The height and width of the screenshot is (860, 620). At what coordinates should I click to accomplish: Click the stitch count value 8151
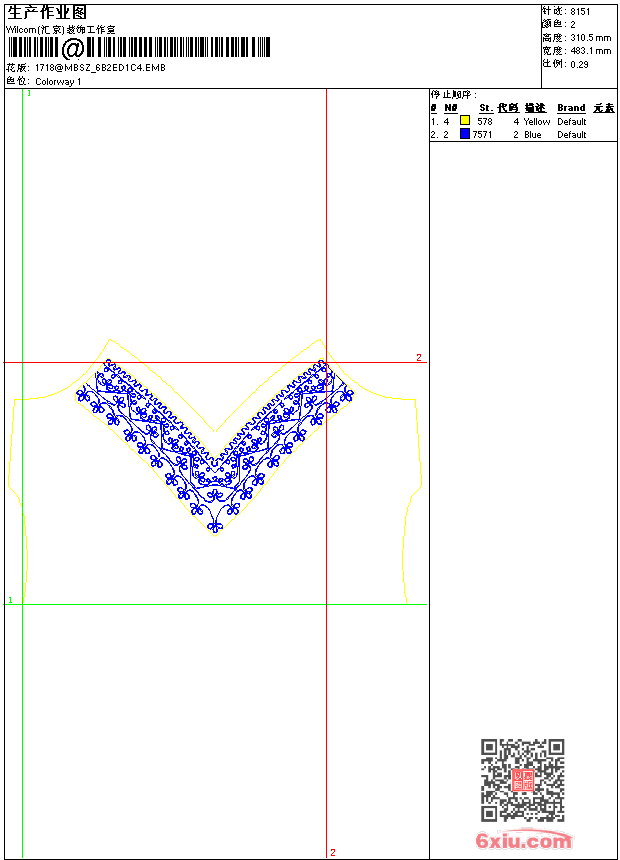(x=580, y=12)
